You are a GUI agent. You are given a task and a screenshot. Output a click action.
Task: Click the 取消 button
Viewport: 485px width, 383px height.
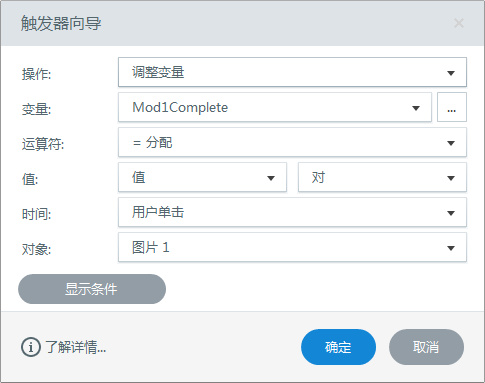(x=426, y=347)
